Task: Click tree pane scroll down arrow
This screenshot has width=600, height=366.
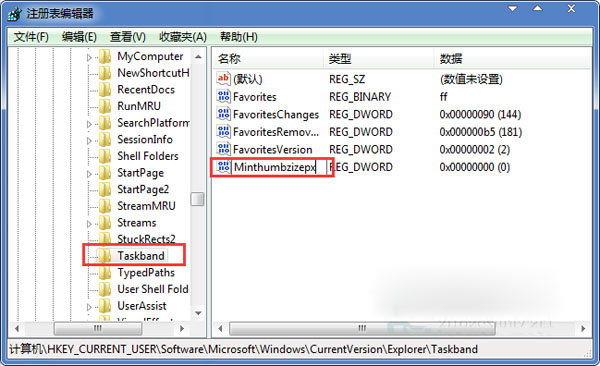Action: click(198, 313)
